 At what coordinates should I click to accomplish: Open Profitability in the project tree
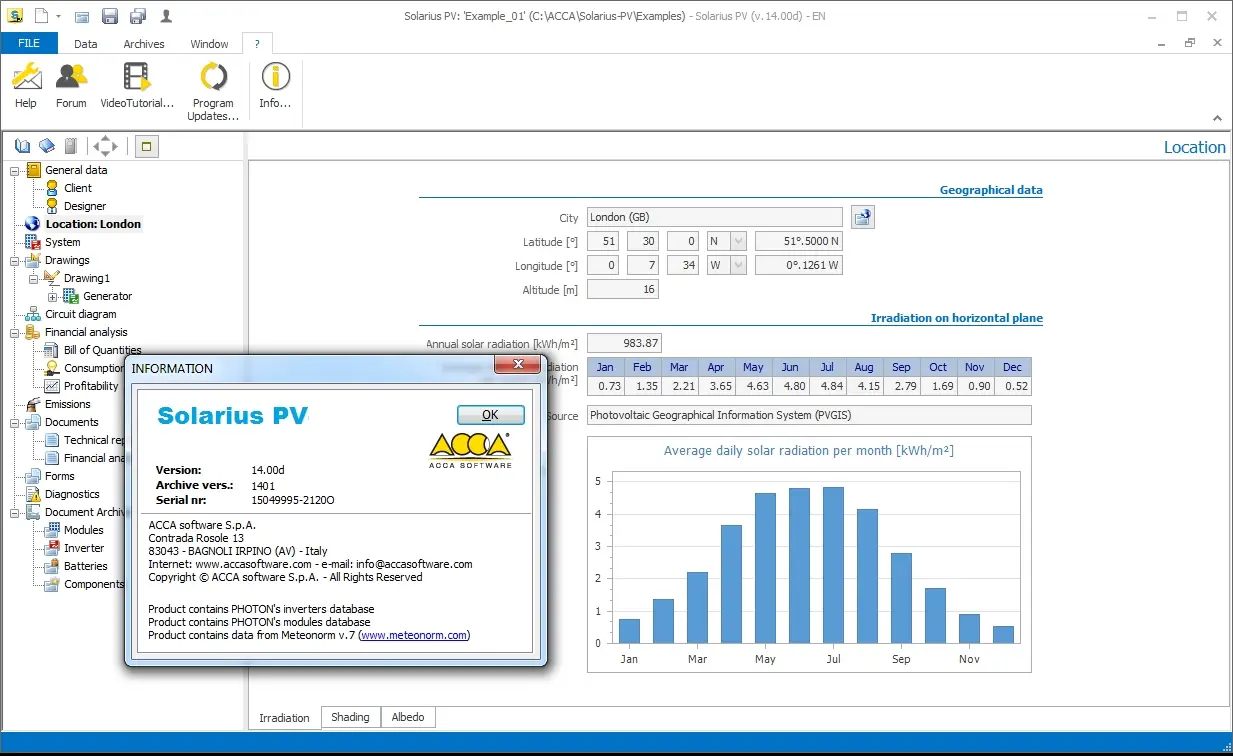coord(91,386)
